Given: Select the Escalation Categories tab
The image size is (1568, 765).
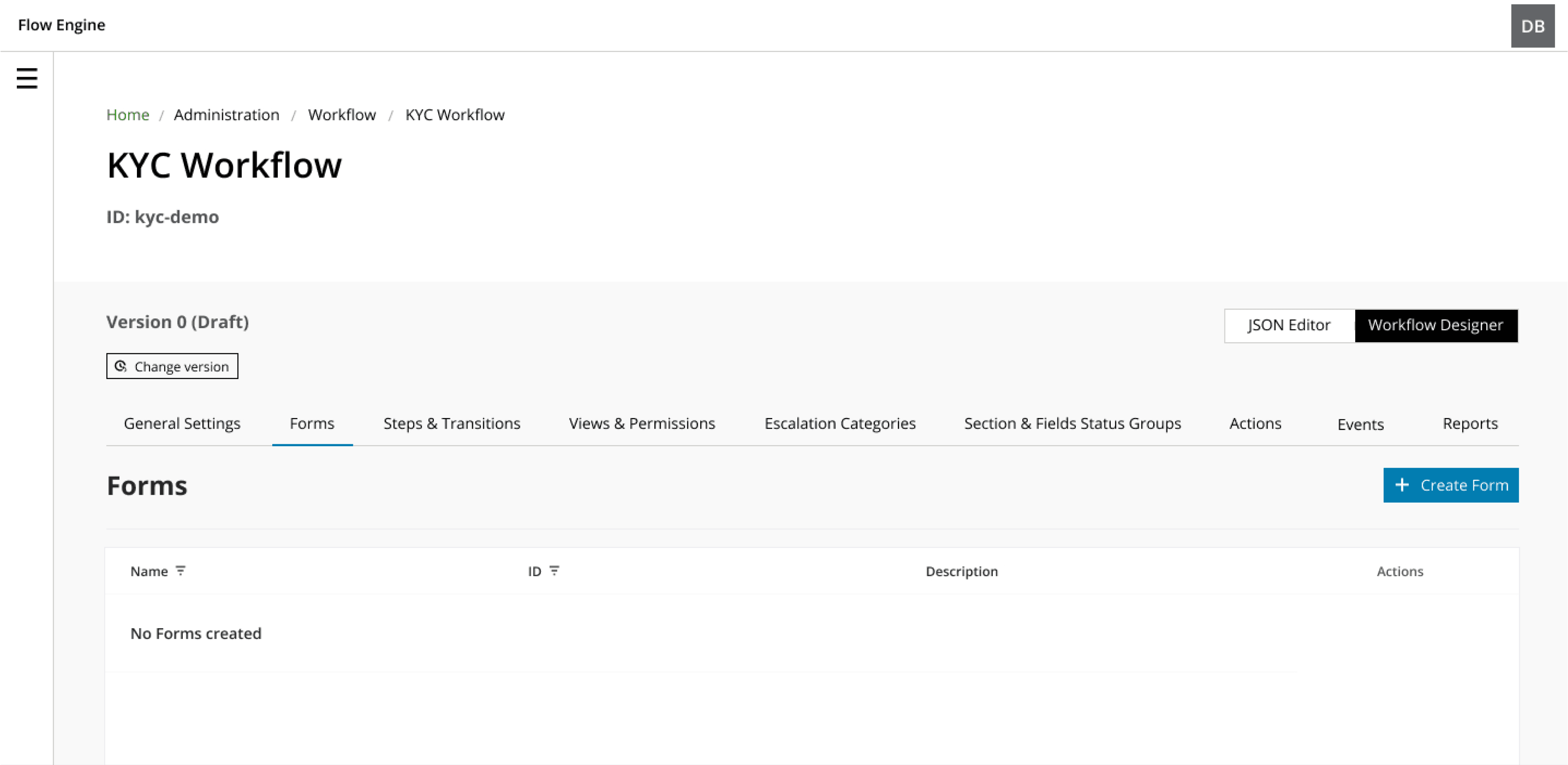Looking at the screenshot, I should pyautogui.click(x=840, y=424).
